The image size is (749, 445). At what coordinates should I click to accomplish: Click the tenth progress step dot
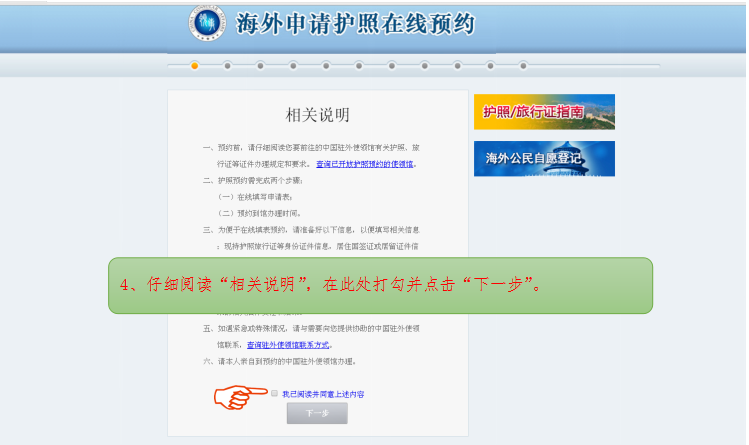490,66
